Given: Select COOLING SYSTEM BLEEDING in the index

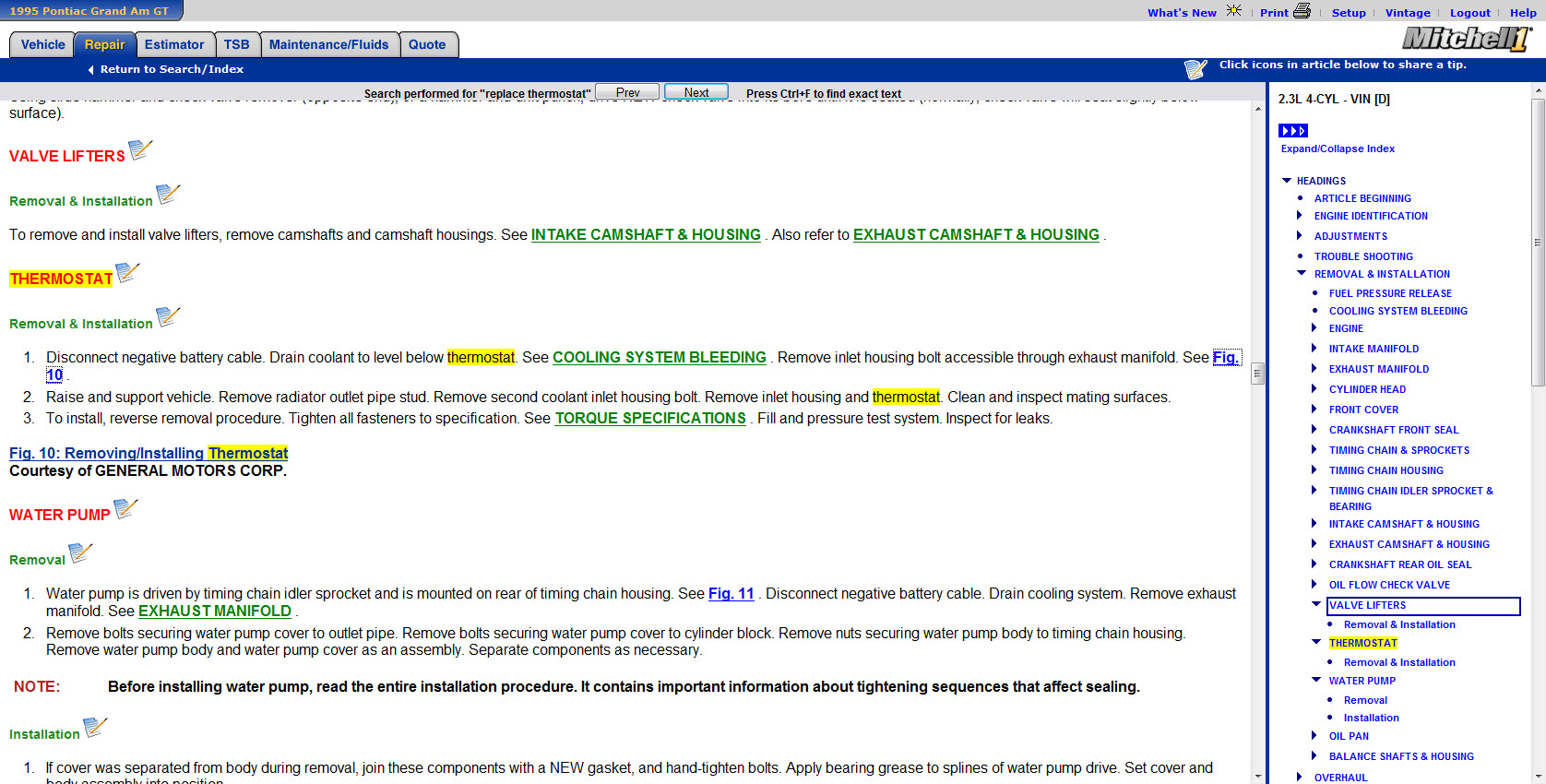Looking at the screenshot, I should pyautogui.click(x=1398, y=311).
